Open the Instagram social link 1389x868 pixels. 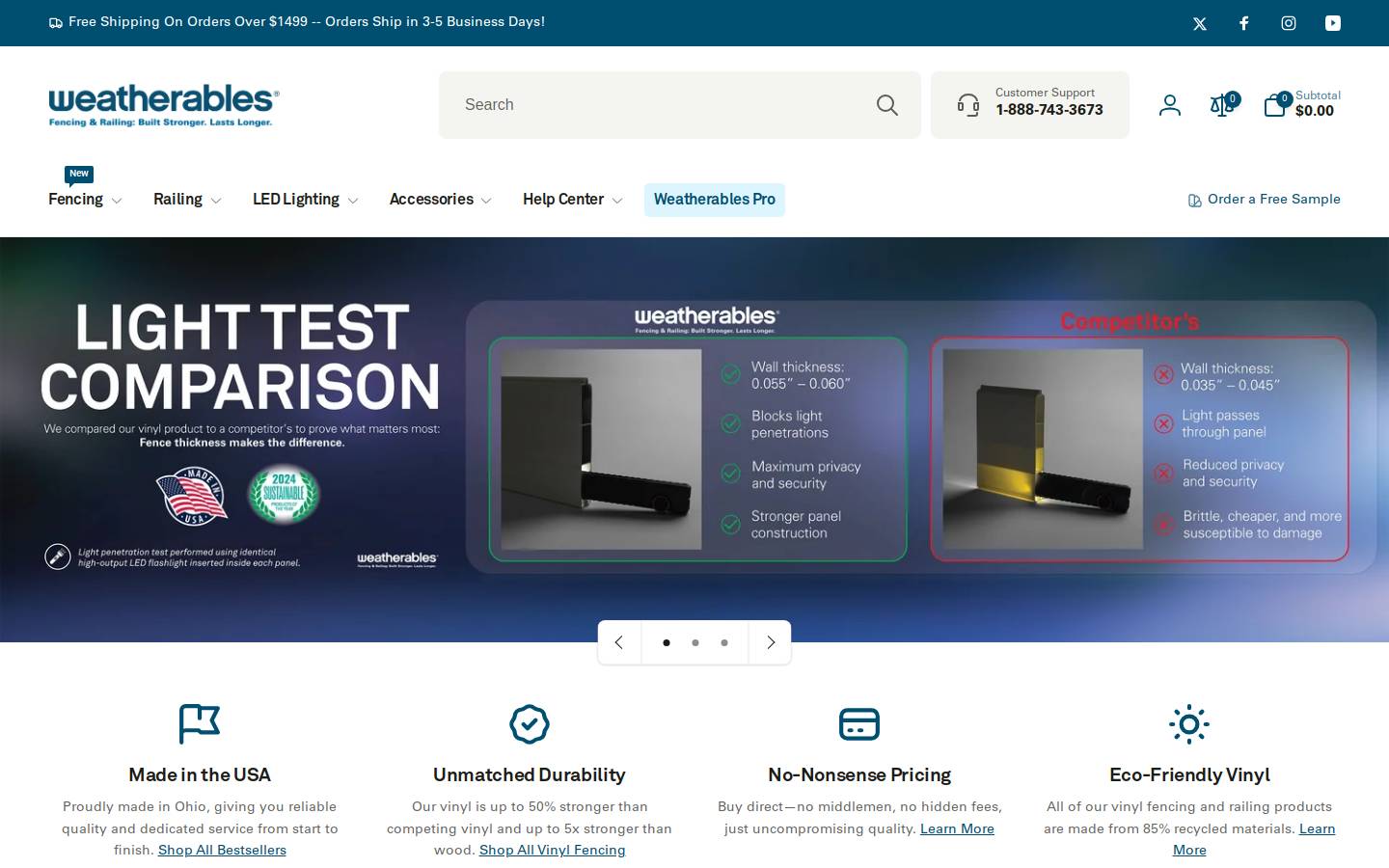(1289, 23)
